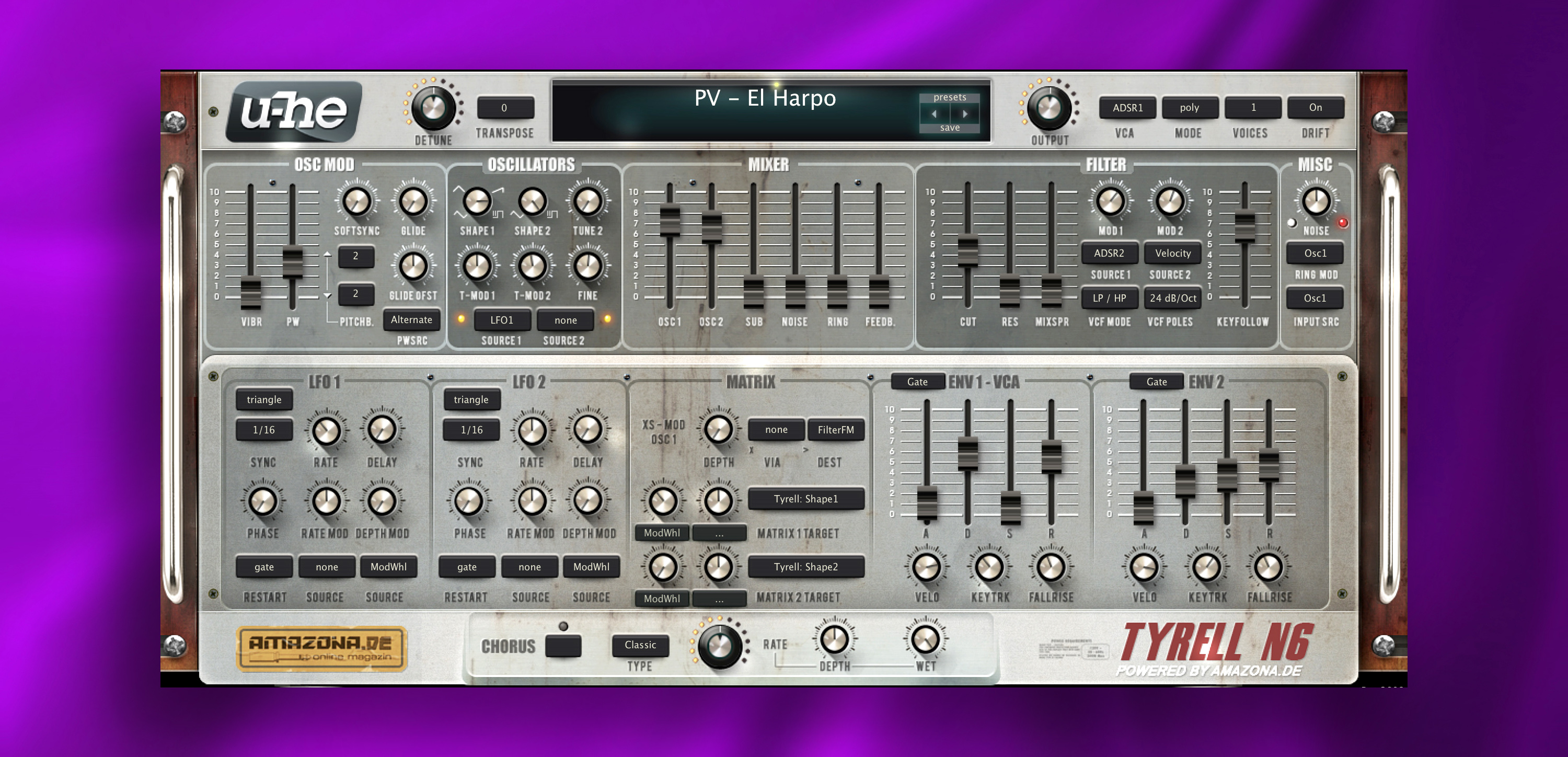Screen dimensions: 1568x757
Task: Load the previous preset arrow
Action: tap(935, 113)
